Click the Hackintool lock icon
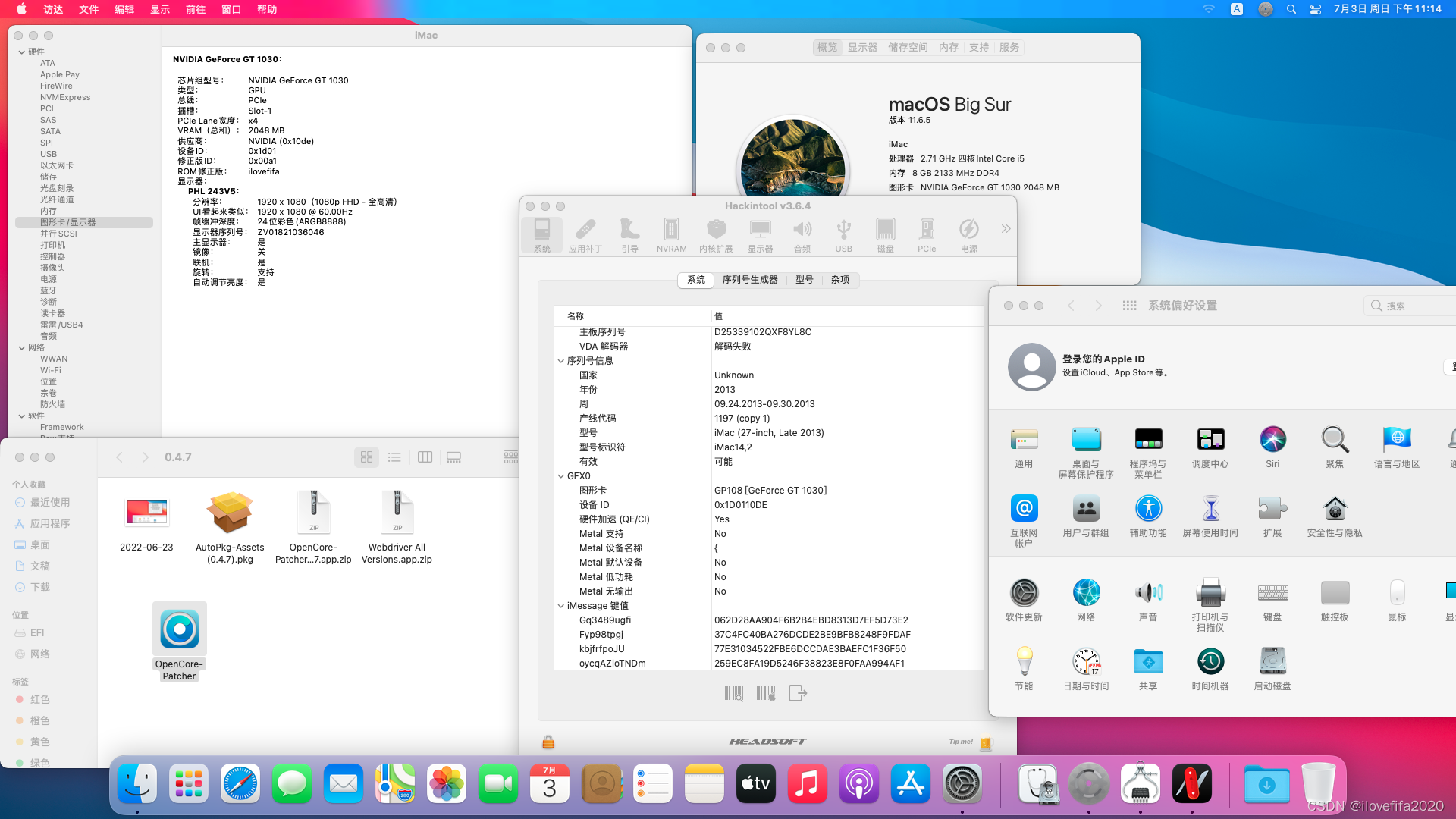The image size is (1456, 819). 548,742
